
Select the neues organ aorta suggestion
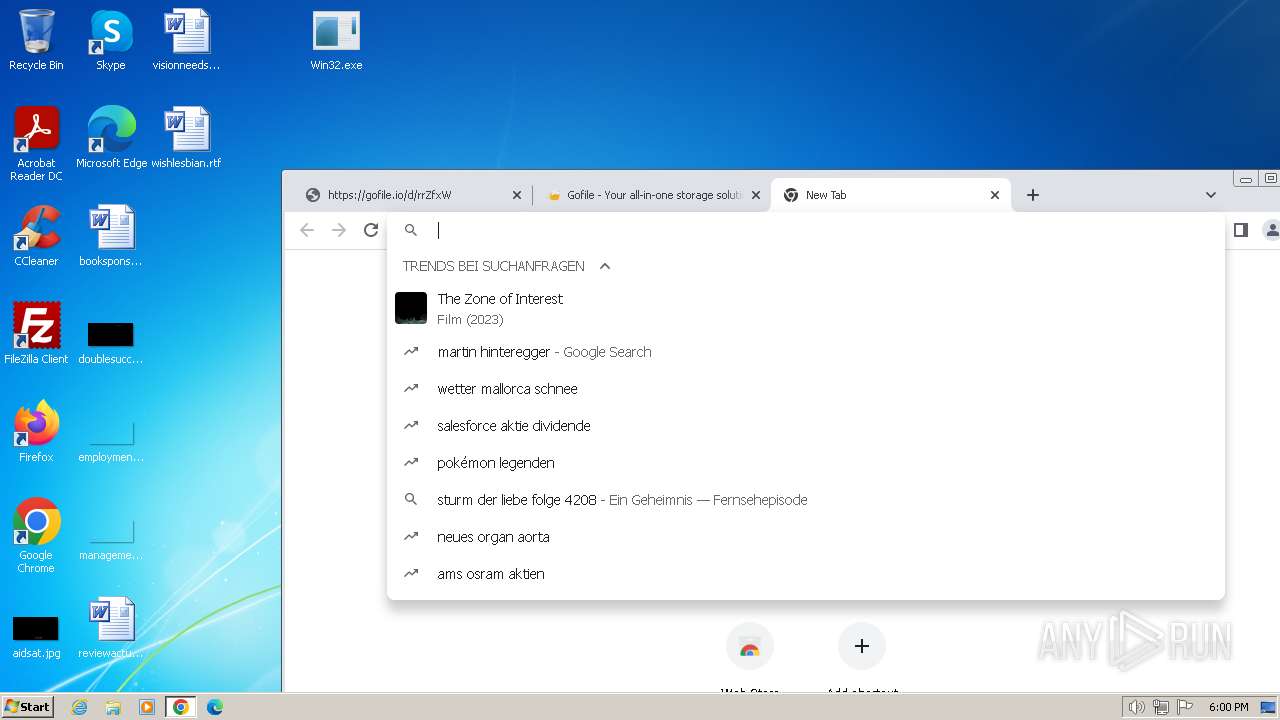pos(805,537)
